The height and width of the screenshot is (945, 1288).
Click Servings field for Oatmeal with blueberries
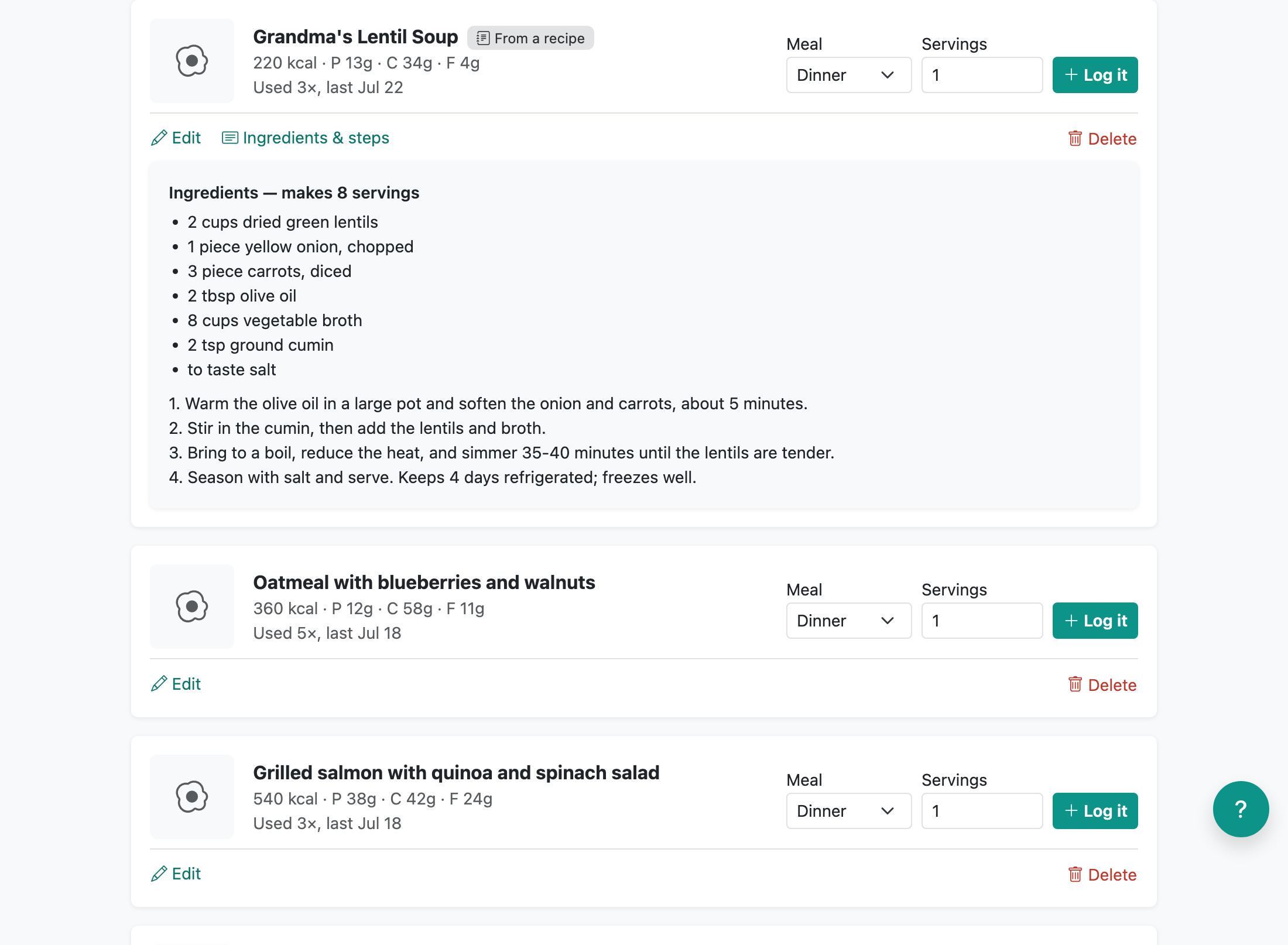(x=982, y=621)
